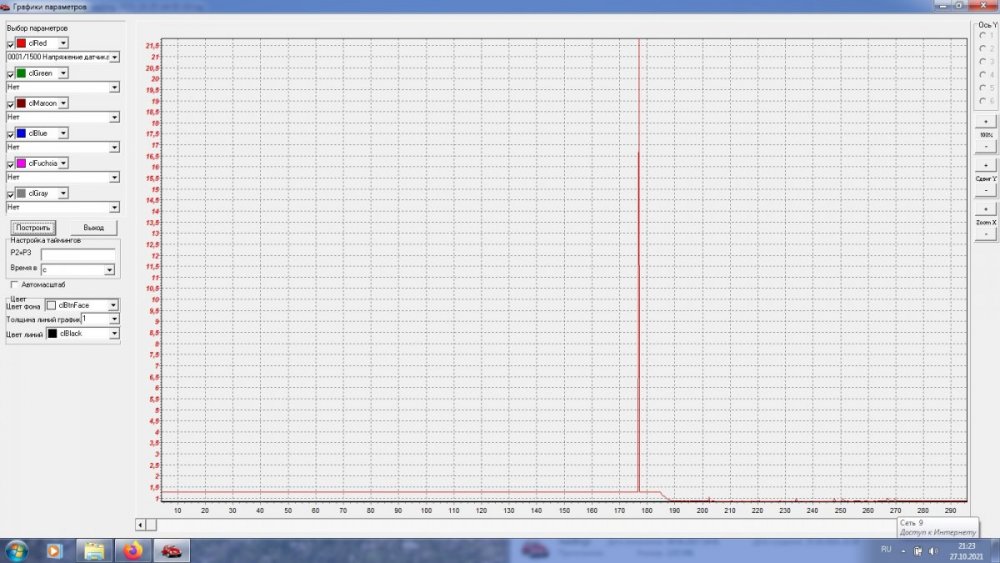Open the Время в units dropdown

[x=109, y=270]
